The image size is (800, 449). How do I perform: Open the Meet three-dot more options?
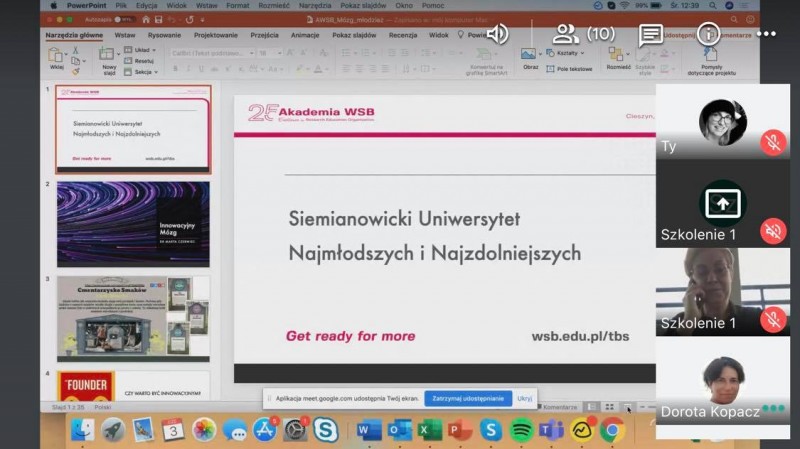[766, 34]
